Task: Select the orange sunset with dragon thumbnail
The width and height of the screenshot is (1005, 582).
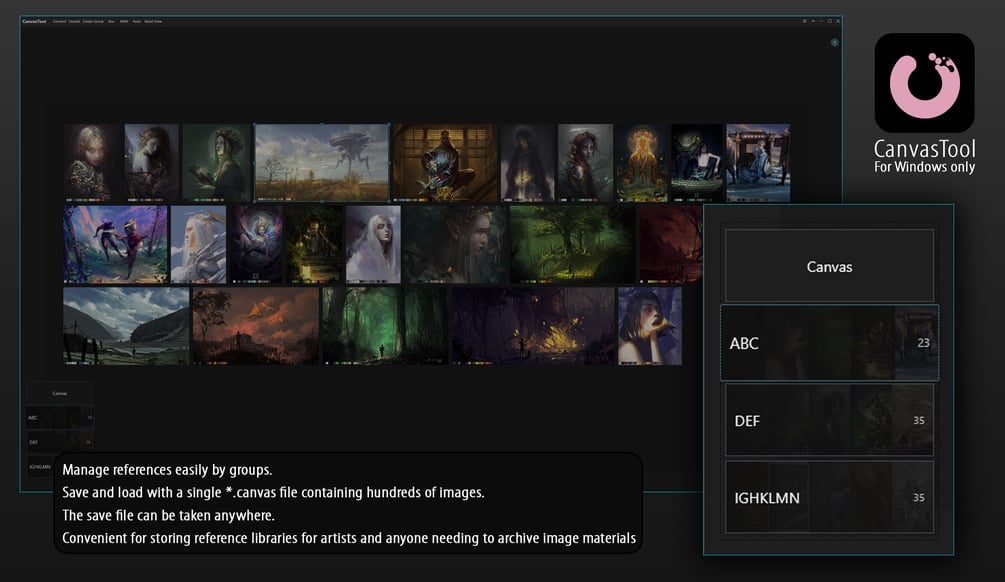Action: (256, 326)
